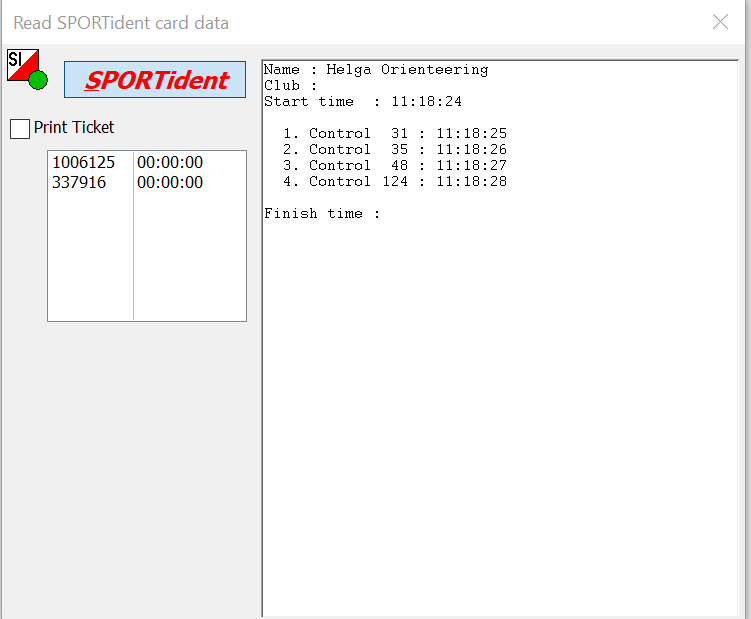Click the Control 124 punch row
The image size is (751, 619).
[x=395, y=182]
